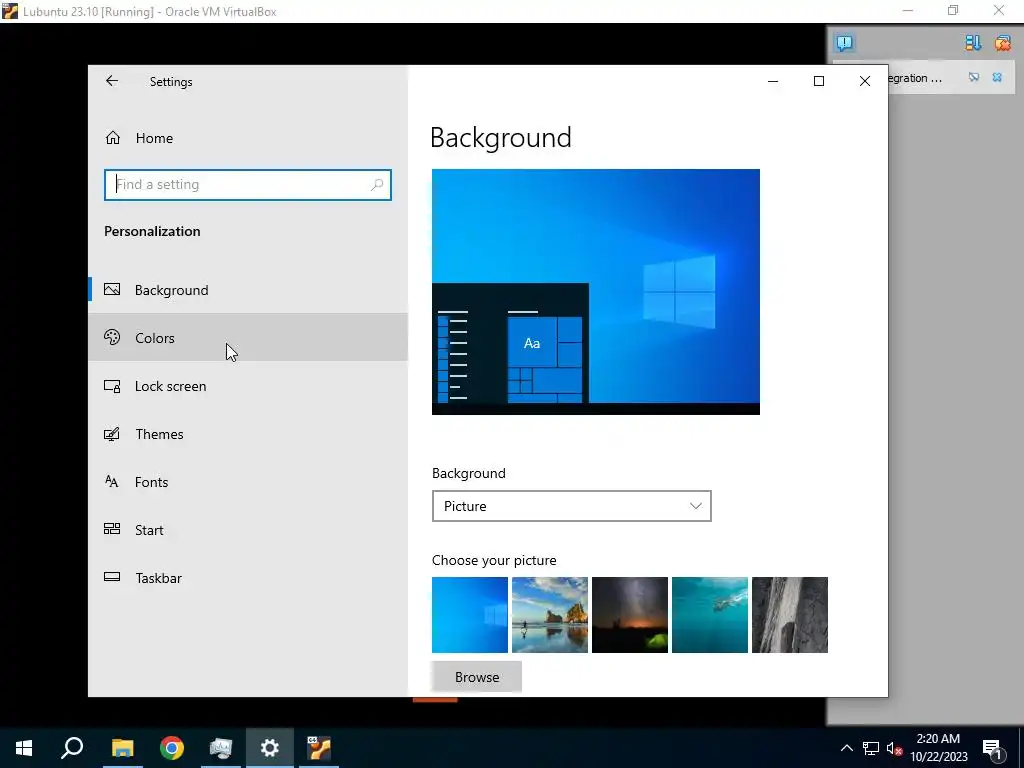Viewport: 1024px width, 768px height.
Task: Click the VirtualBox panel sort arrows icon
Action: [x=973, y=43]
